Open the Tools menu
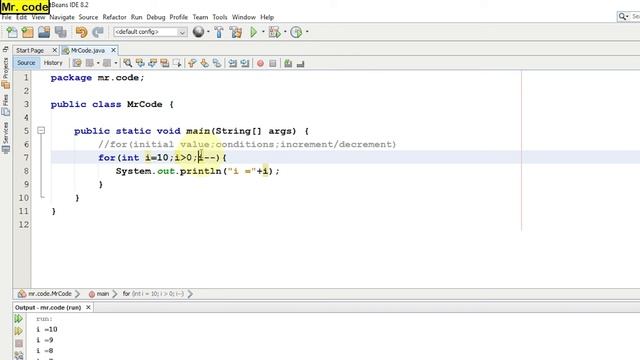 (220, 17)
